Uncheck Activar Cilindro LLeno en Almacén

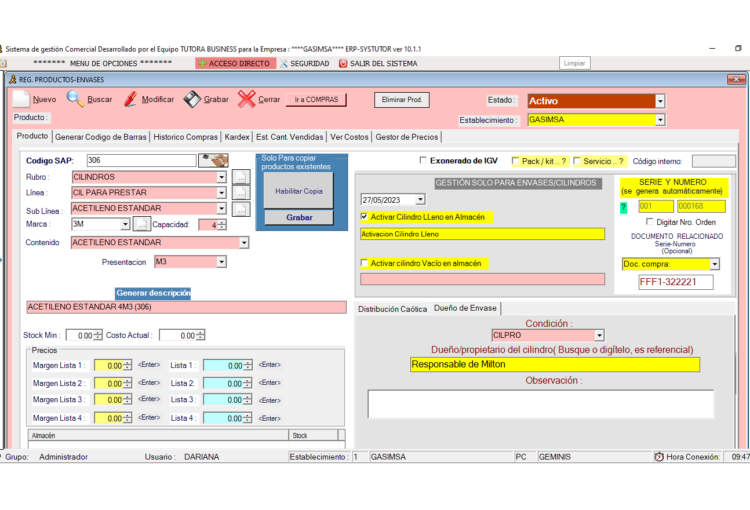click(364, 216)
